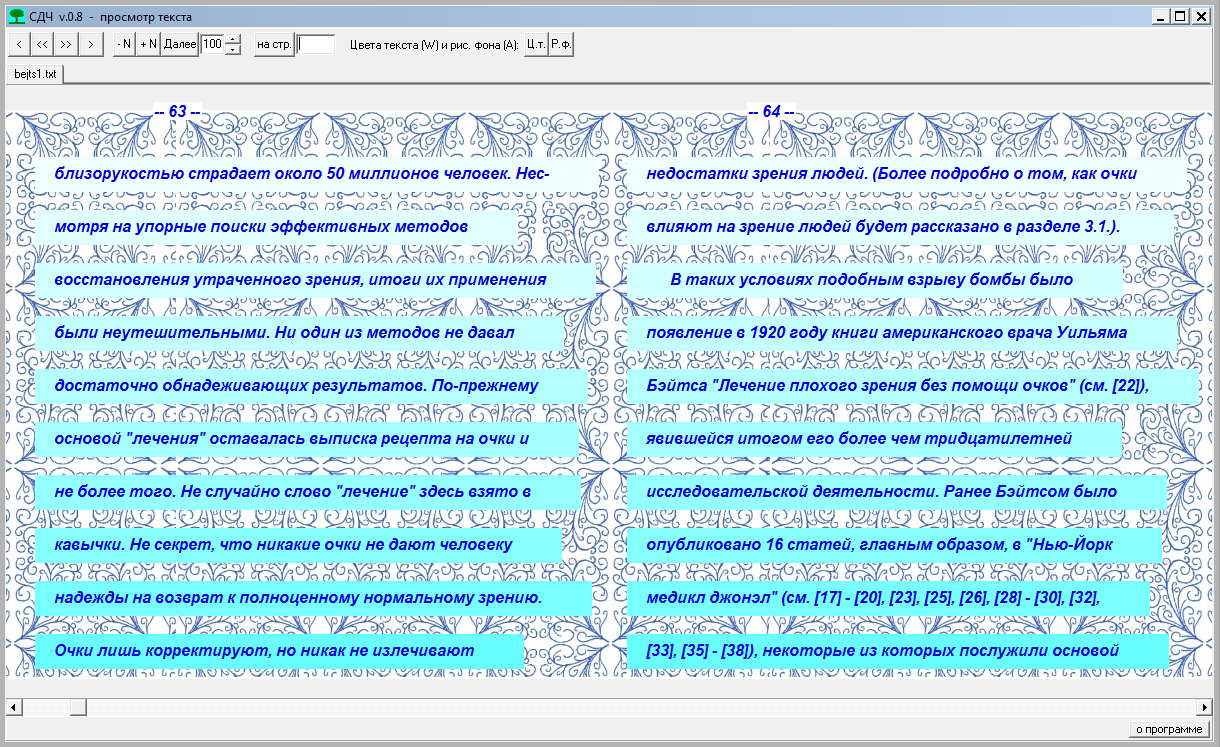Click the '+ N' button

(x=148, y=44)
